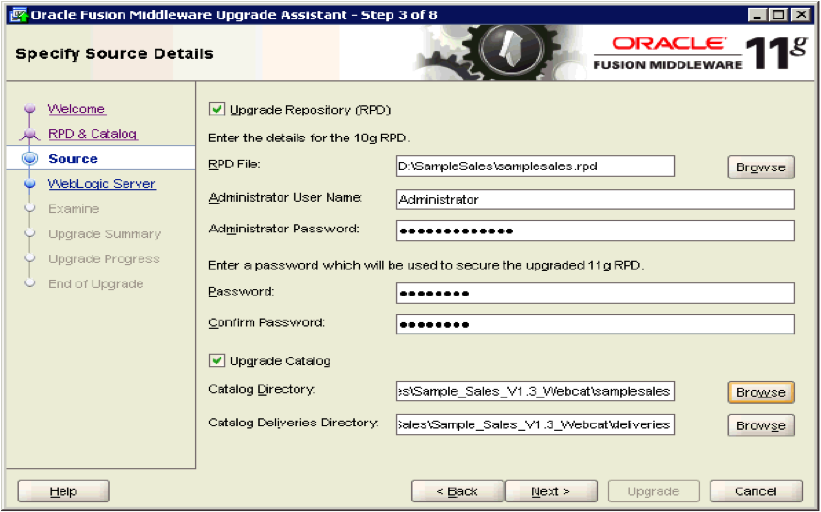This screenshot has width=821, height=512.
Task: Click the Confirm Password field
Action: pos(595,324)
